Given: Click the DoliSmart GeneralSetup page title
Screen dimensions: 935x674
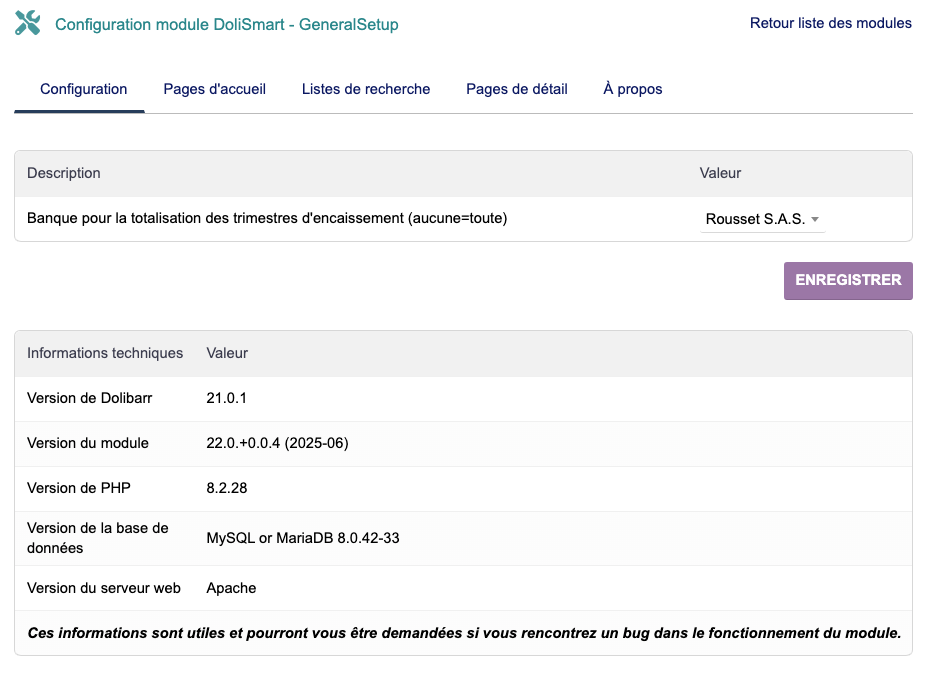Looking at the screenshot, I should pos(226,25).
